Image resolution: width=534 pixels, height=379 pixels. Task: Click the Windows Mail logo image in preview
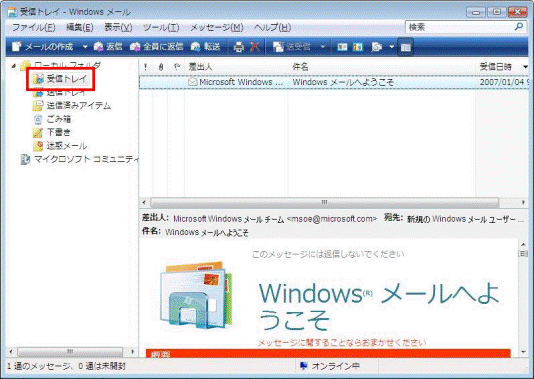(197, 295)
